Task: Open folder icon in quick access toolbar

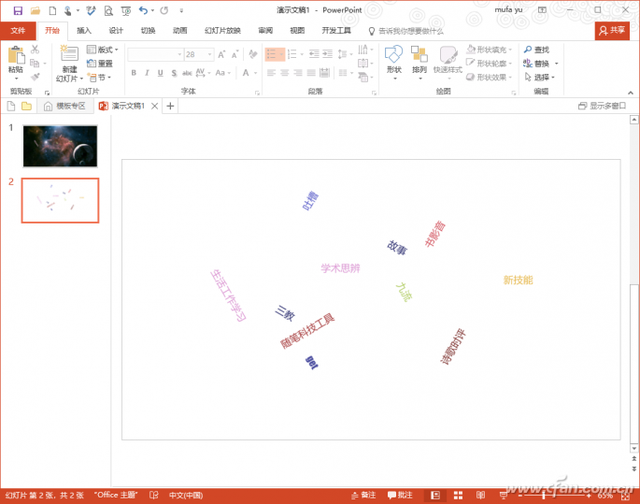Action: (35, 11)
